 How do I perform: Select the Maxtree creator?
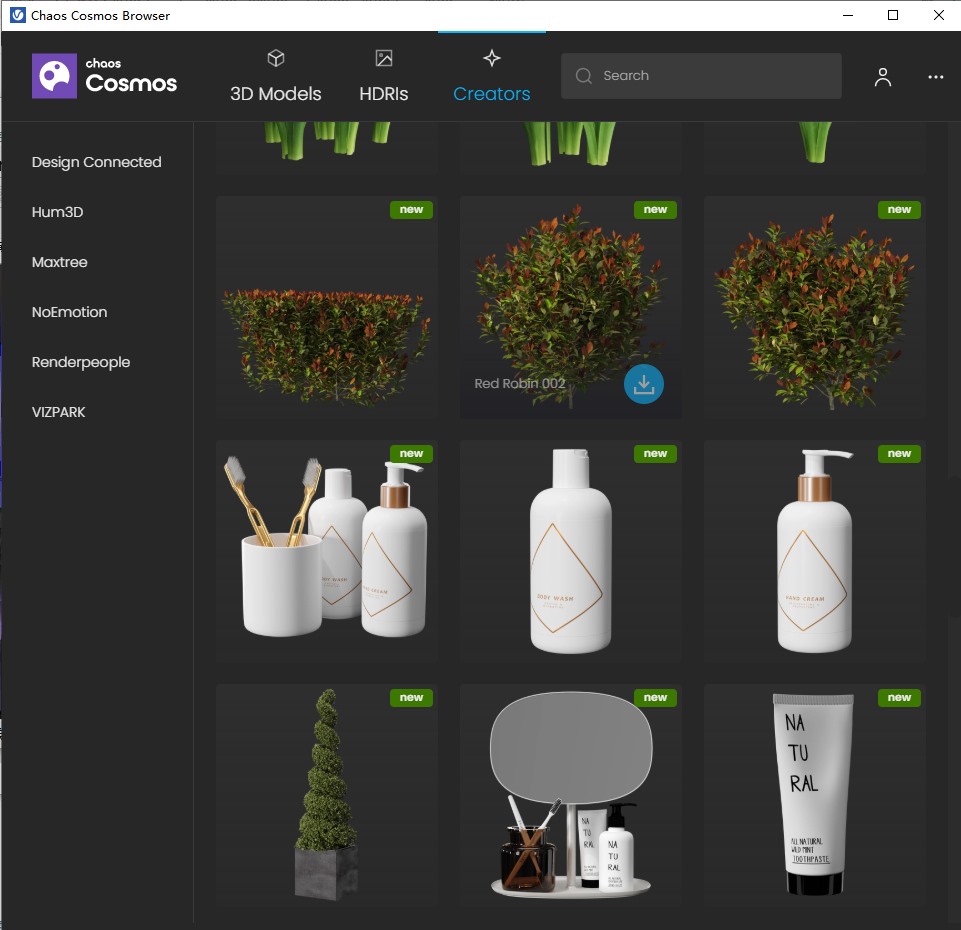coord(59,262)
